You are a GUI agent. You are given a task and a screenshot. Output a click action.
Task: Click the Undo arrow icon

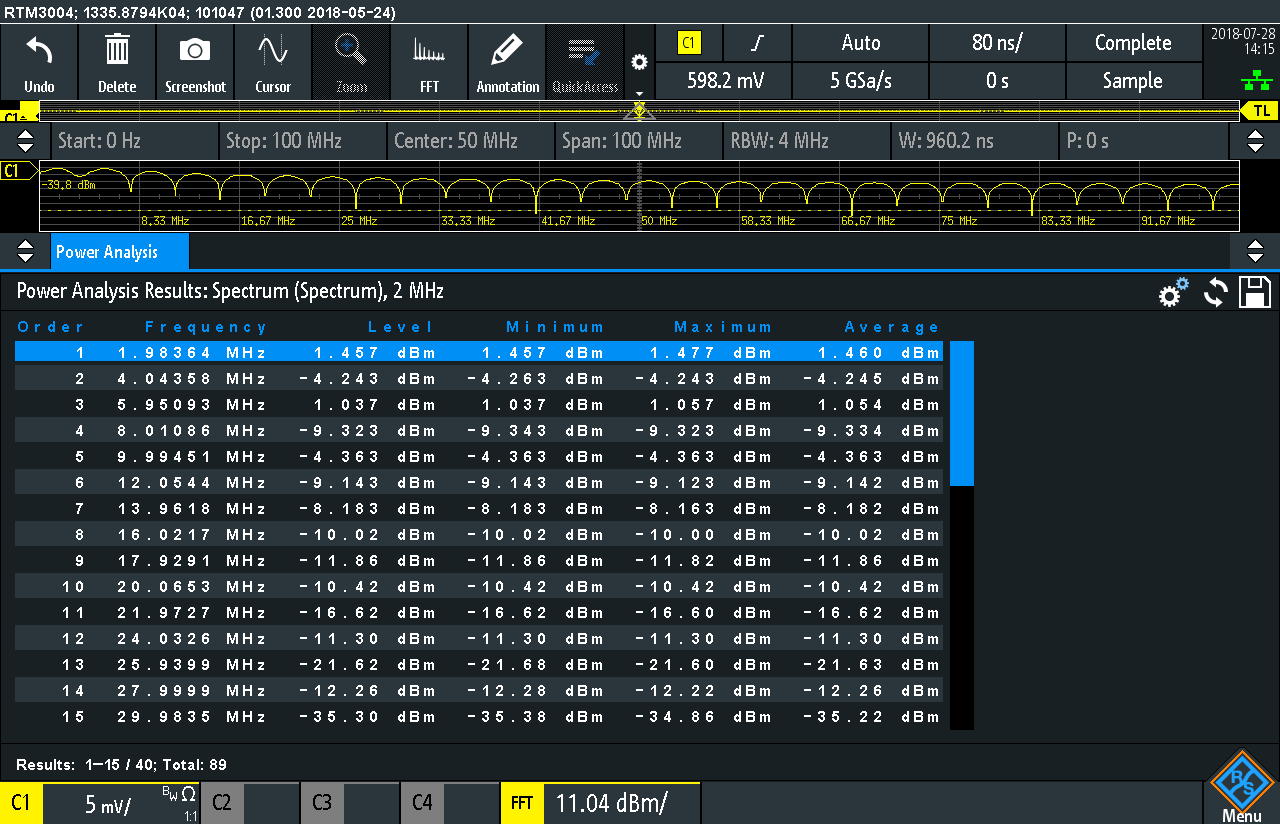tap(39, 60)
